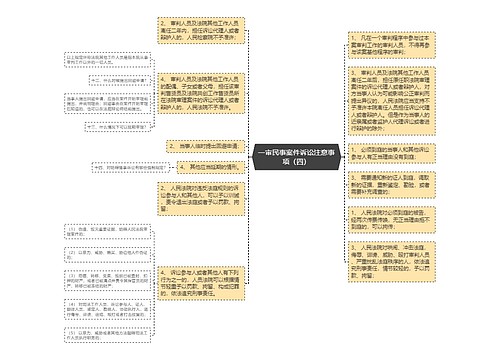Select sub-node '(2) 以暴力、威胁、贿买'
Viewport: 500px width, 360px height.
[x=107, y=255]
